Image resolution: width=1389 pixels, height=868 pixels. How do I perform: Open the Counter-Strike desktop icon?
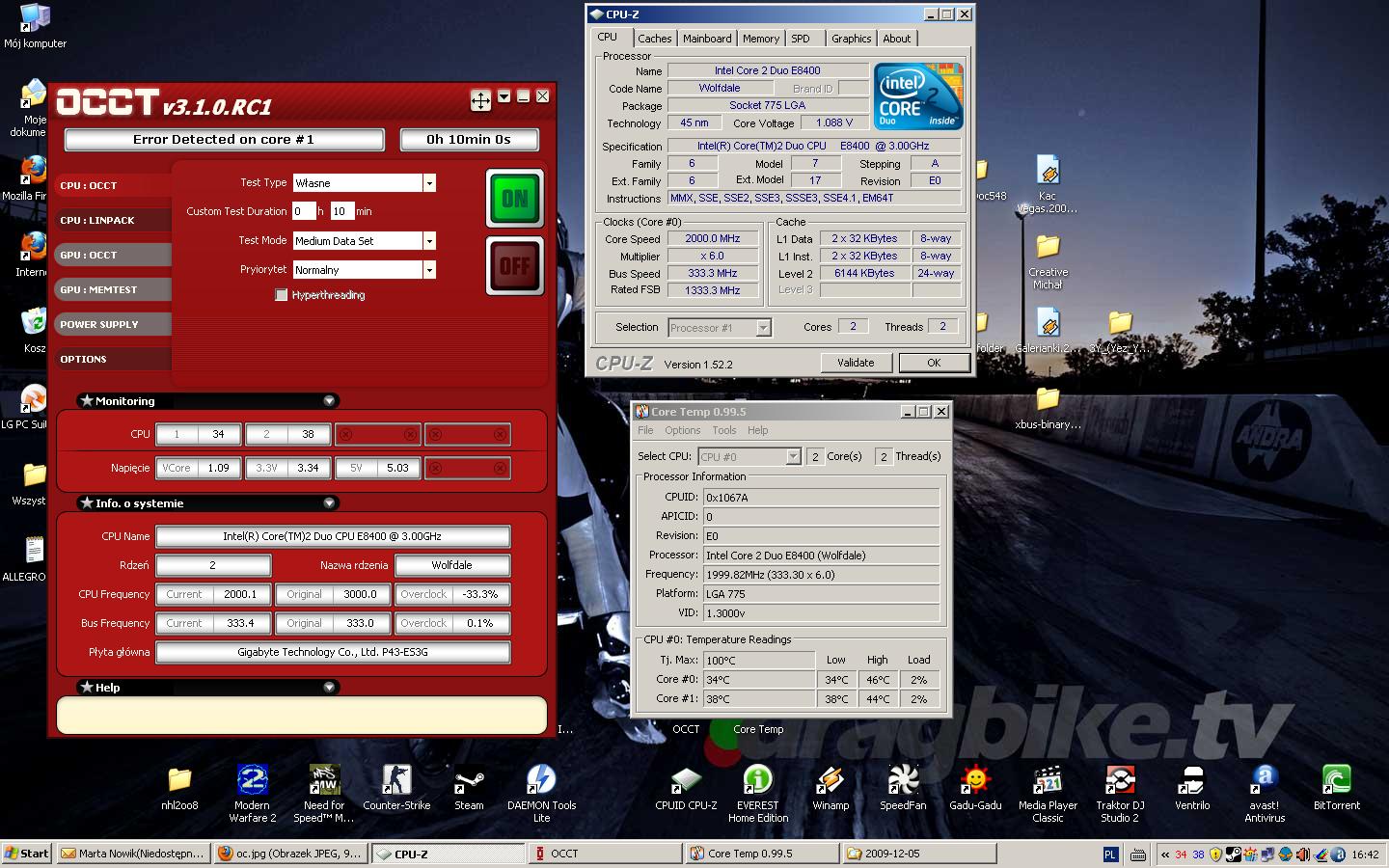click(x=396, y=786)
